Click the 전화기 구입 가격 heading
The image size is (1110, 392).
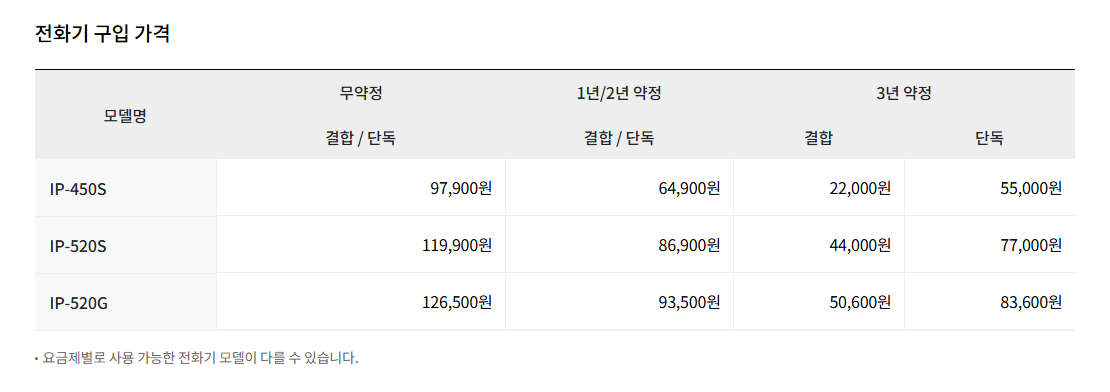point(103,34)
